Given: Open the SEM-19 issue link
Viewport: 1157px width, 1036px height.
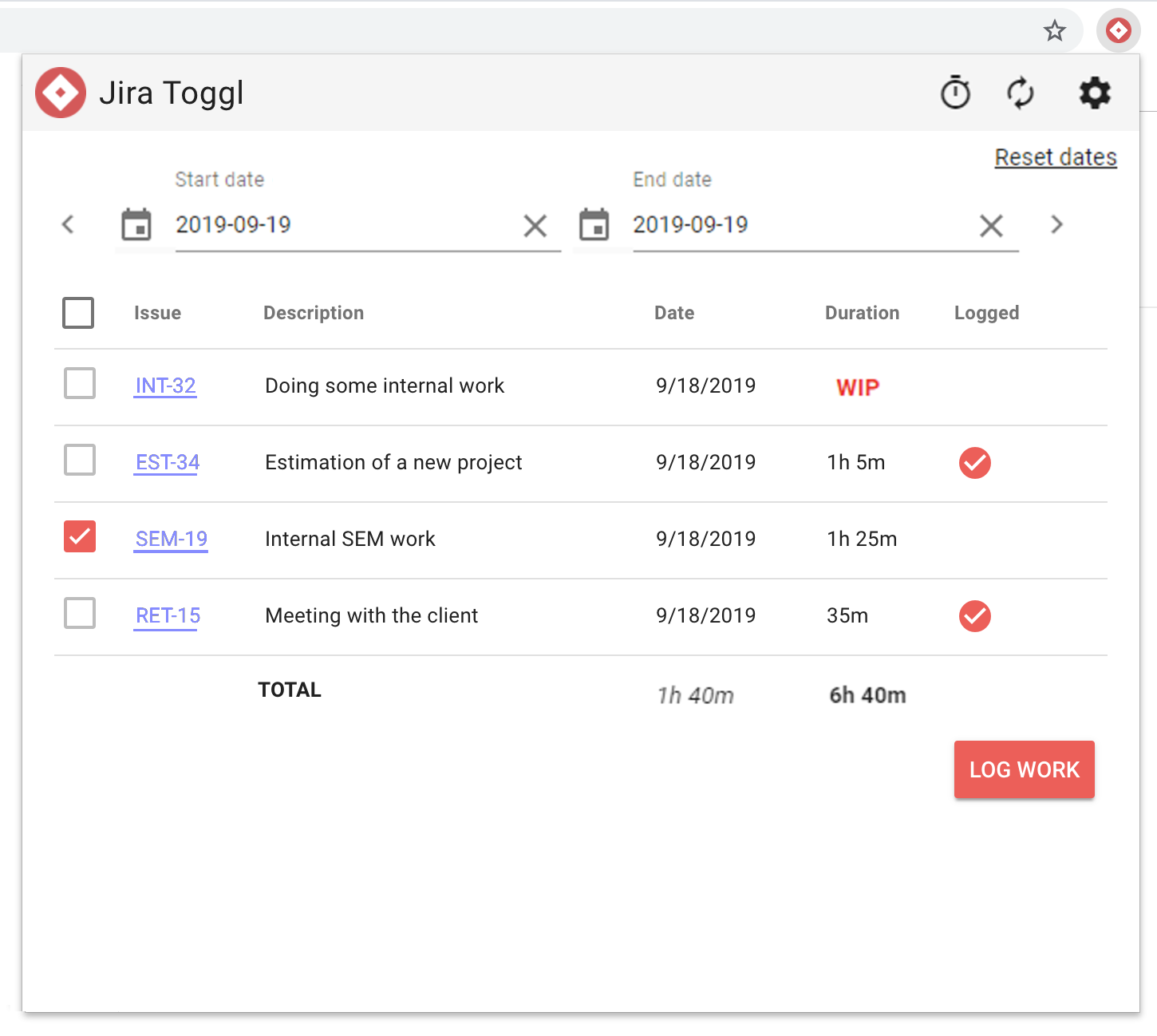Looking at the screenshot, I should [172, 539].
